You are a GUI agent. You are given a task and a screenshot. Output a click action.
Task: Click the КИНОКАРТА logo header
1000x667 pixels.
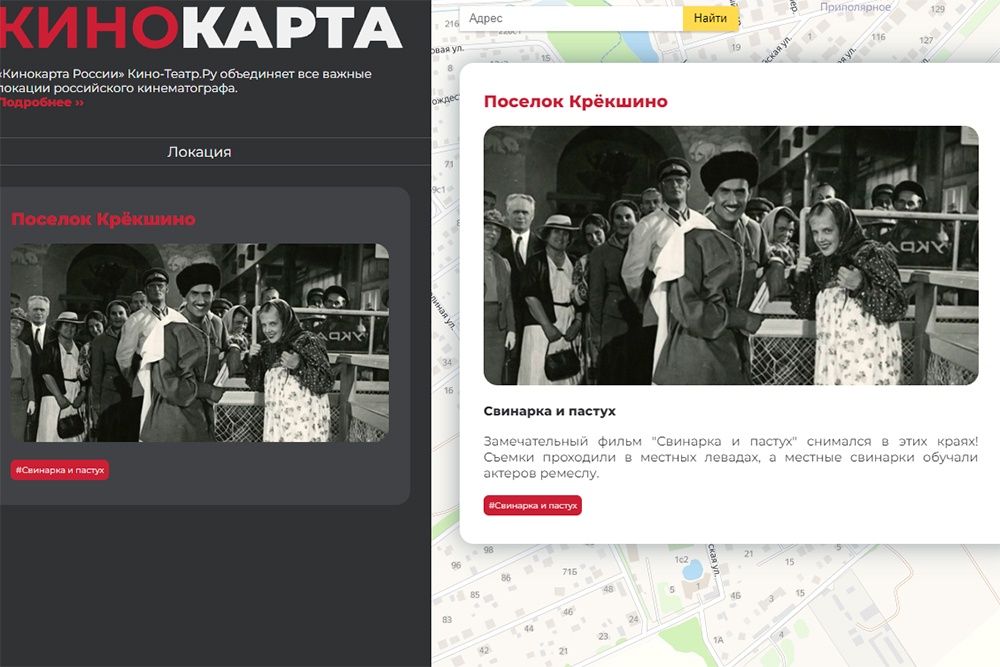200,27
